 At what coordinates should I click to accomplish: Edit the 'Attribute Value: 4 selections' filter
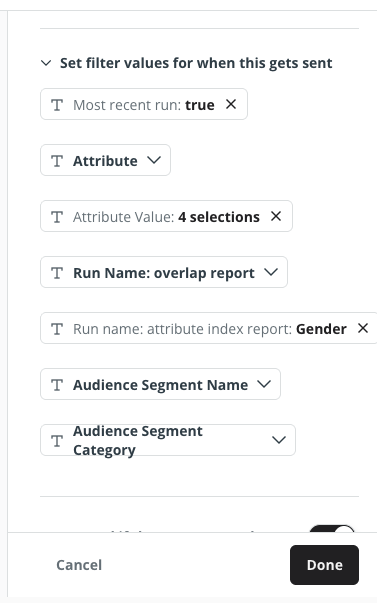tap(166, 217)
